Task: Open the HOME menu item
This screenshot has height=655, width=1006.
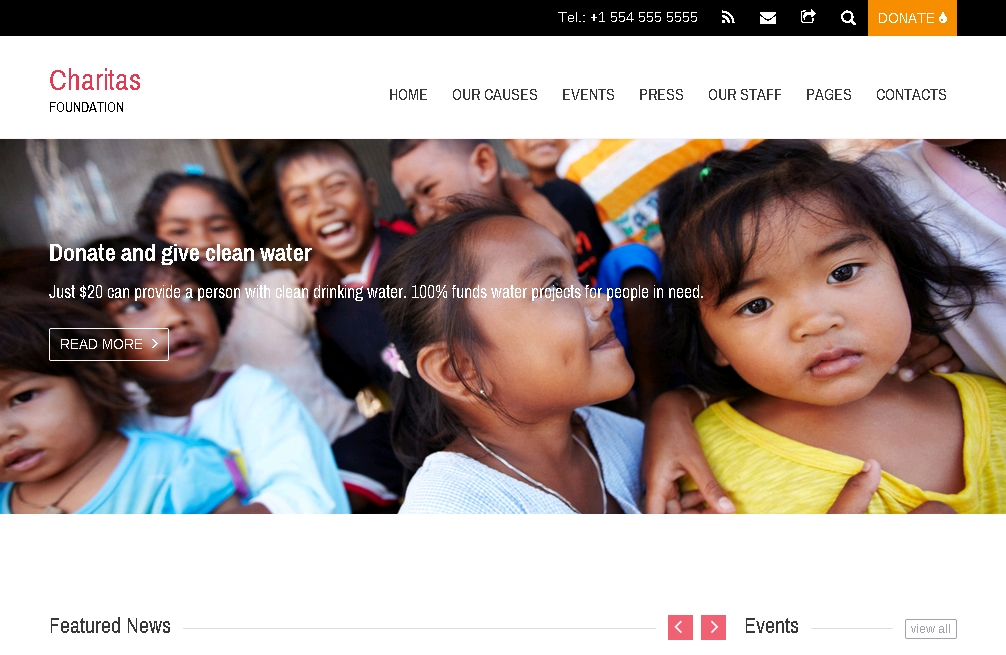Action: 408,94
